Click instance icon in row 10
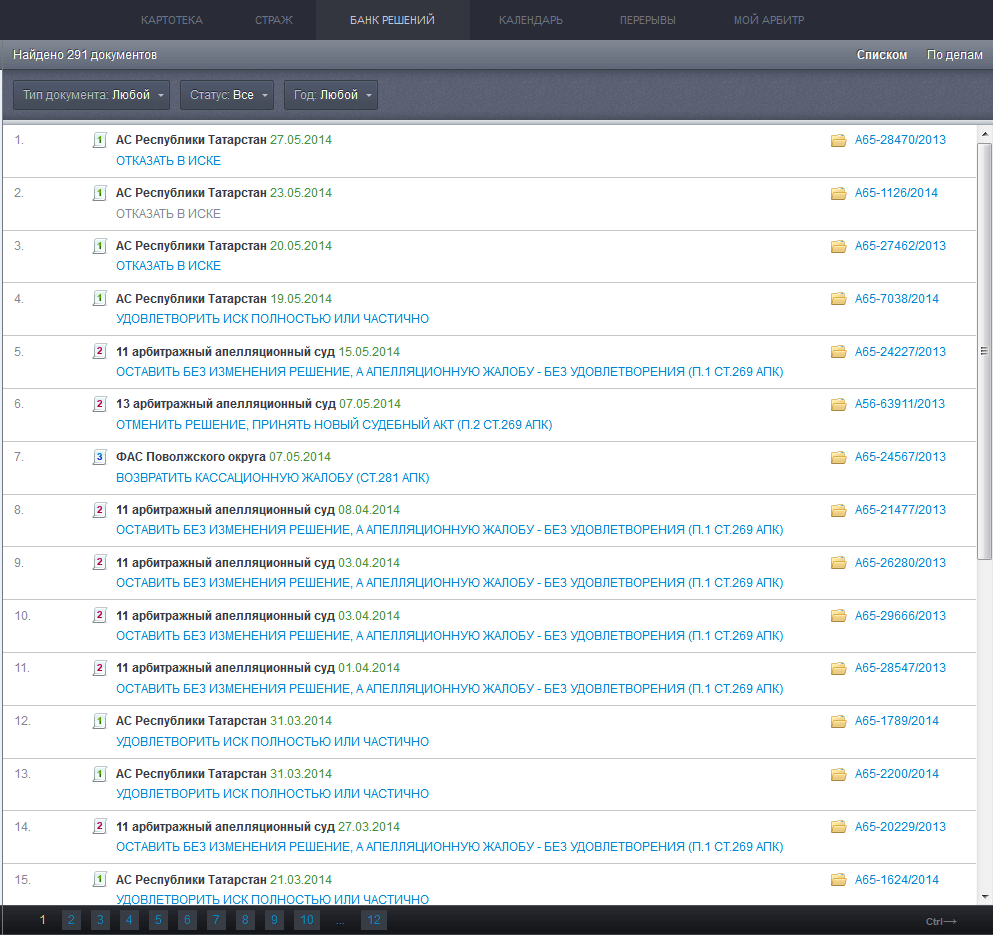 click(x=99, y=616)
